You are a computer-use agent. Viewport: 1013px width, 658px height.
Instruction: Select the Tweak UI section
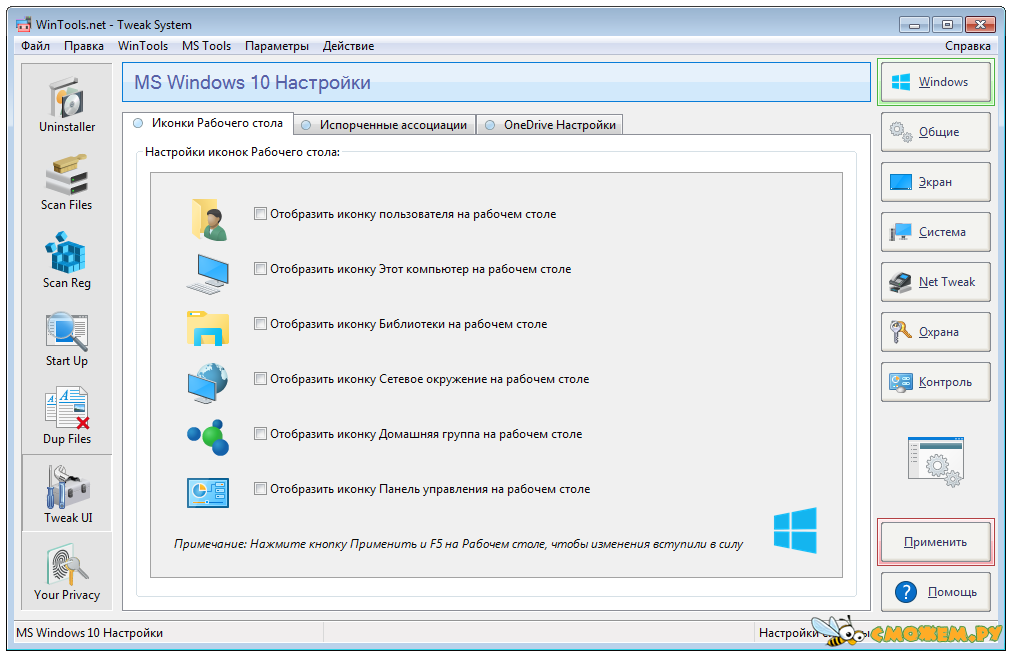67,493
